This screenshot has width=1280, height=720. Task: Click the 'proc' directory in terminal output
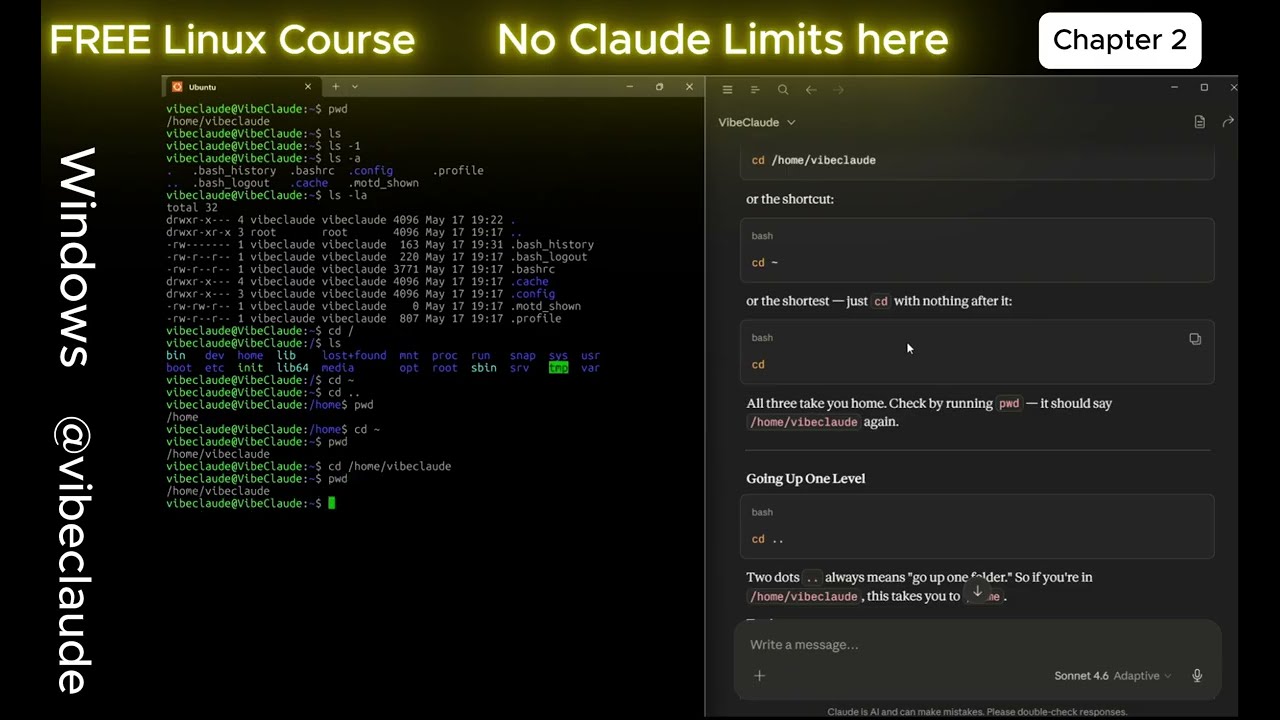pos(445,356)
